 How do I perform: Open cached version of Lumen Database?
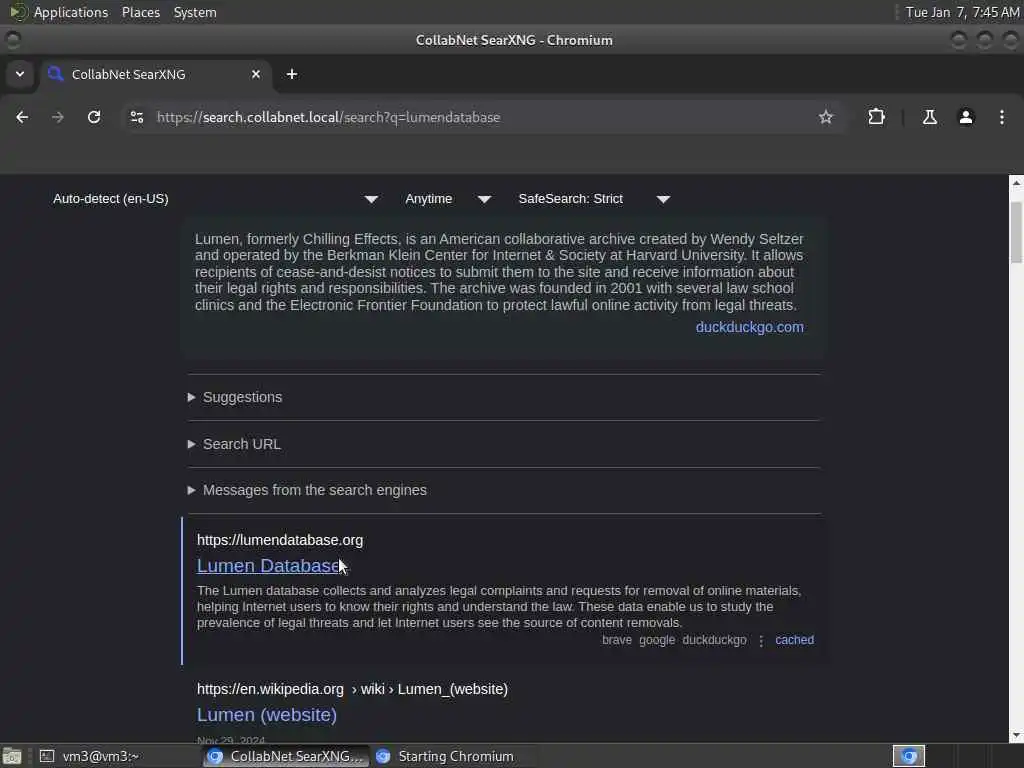794,640
